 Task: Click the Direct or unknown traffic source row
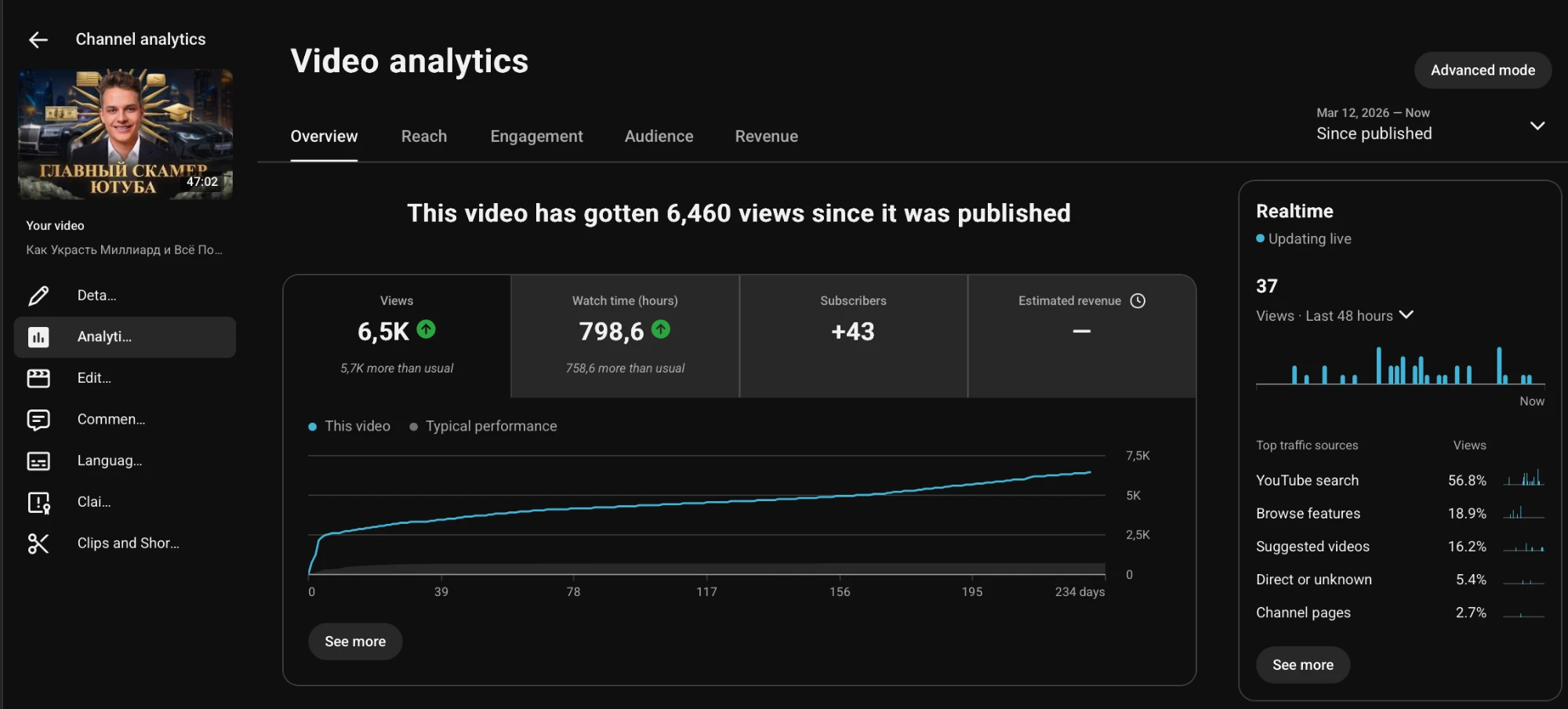1400,579
